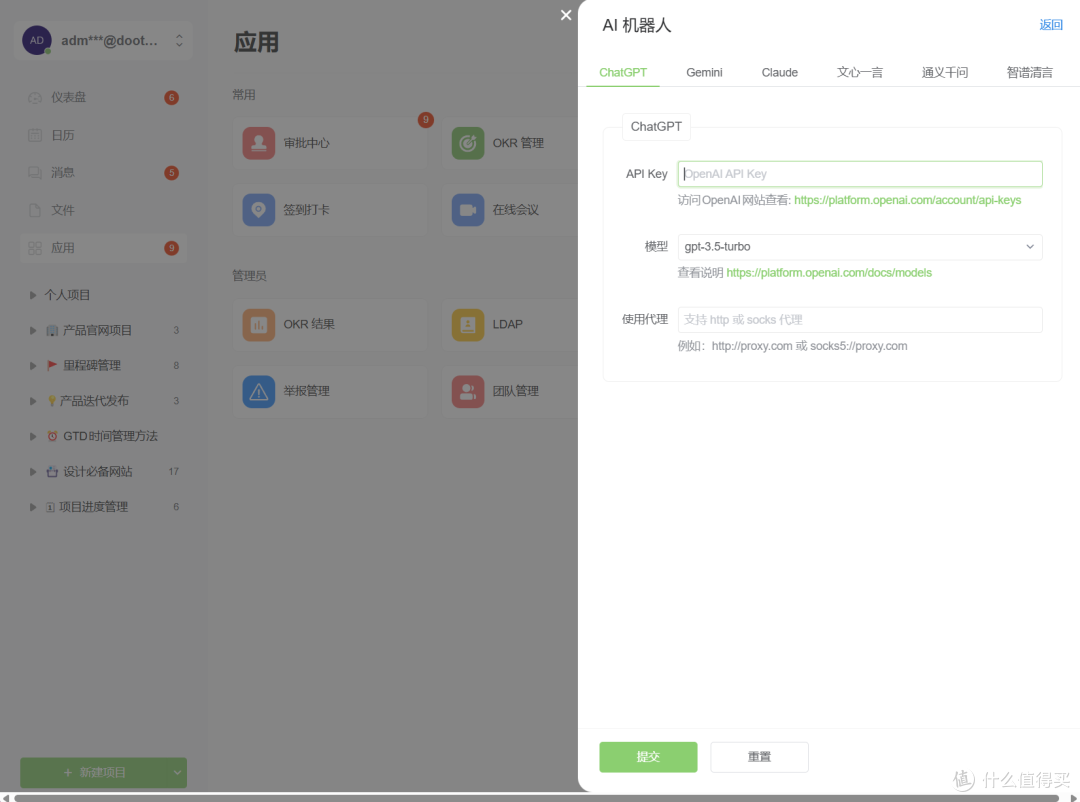Expand the 产品迭代发布 tree arrow
The width and height of the screenshot is (1080, 802).
pyautogui.click(x=32, y=401)
